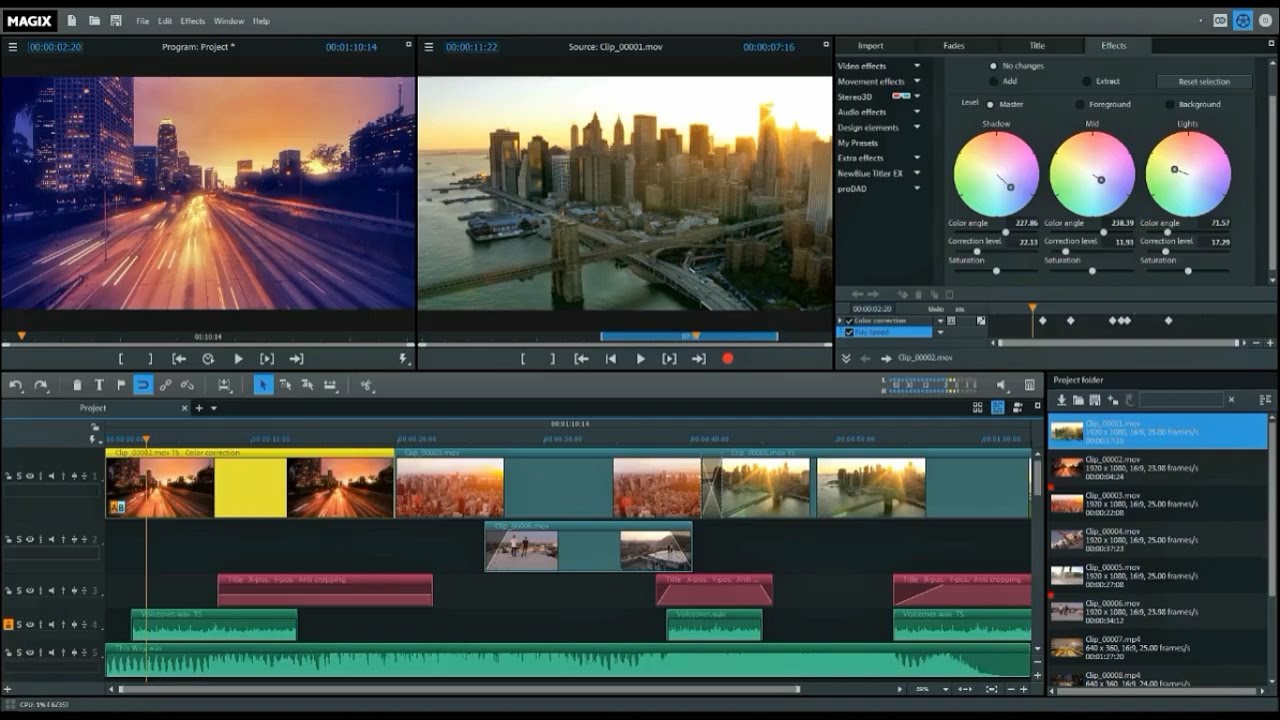Image resolution: width=1280 pixels, height=720 pixels.
Task: Expand the Movement effects dropdown
Action: pyautogui.click(x=917, y=82)
